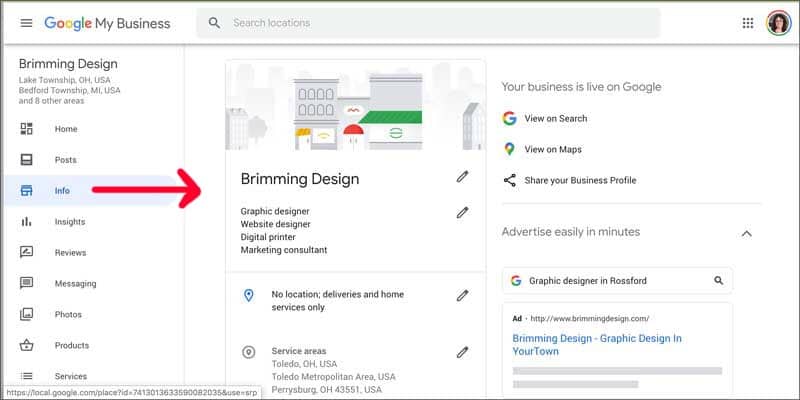Click the storefront cover illustration
Image resolution: width=800 pixels, height=400 pixels.
[356, 105]
